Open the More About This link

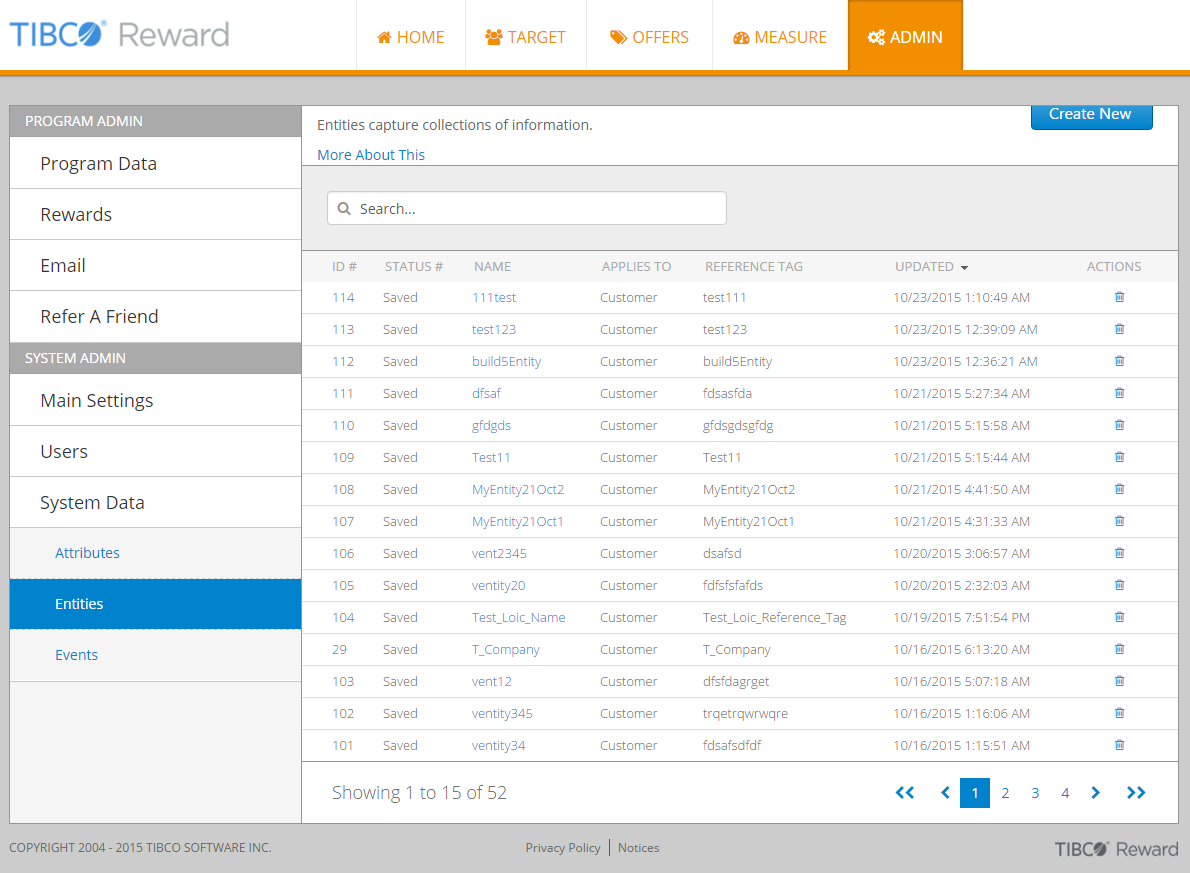(x=371, y=155)
